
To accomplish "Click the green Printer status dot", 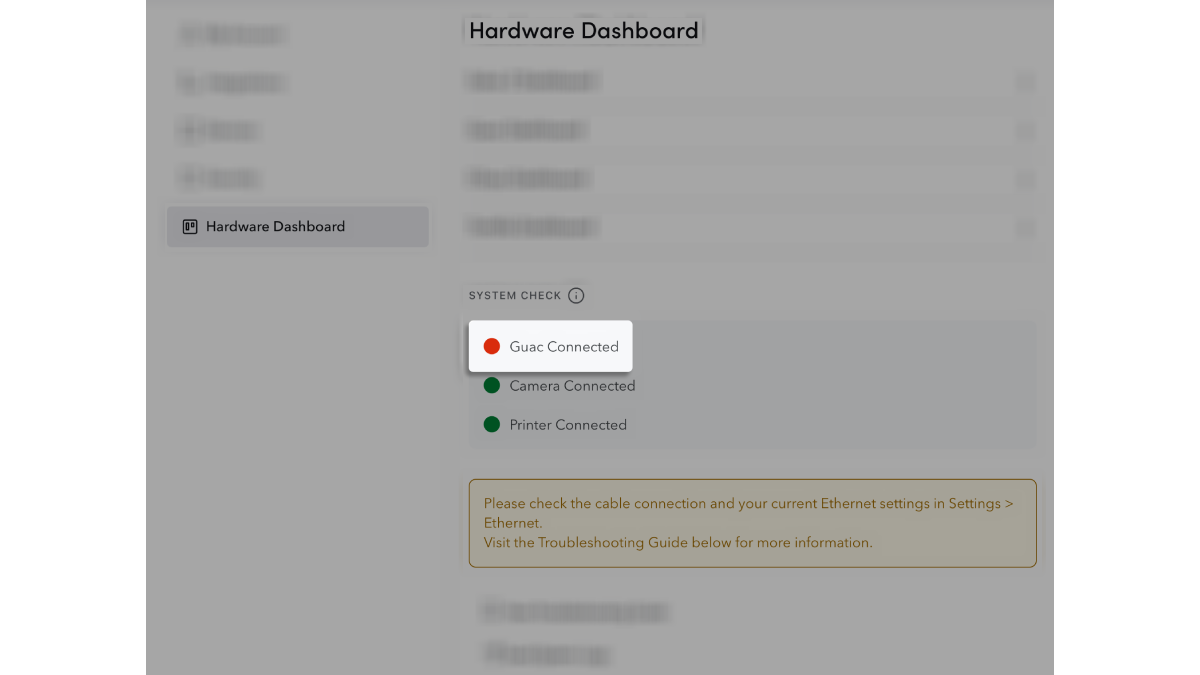I will (491, 424).
